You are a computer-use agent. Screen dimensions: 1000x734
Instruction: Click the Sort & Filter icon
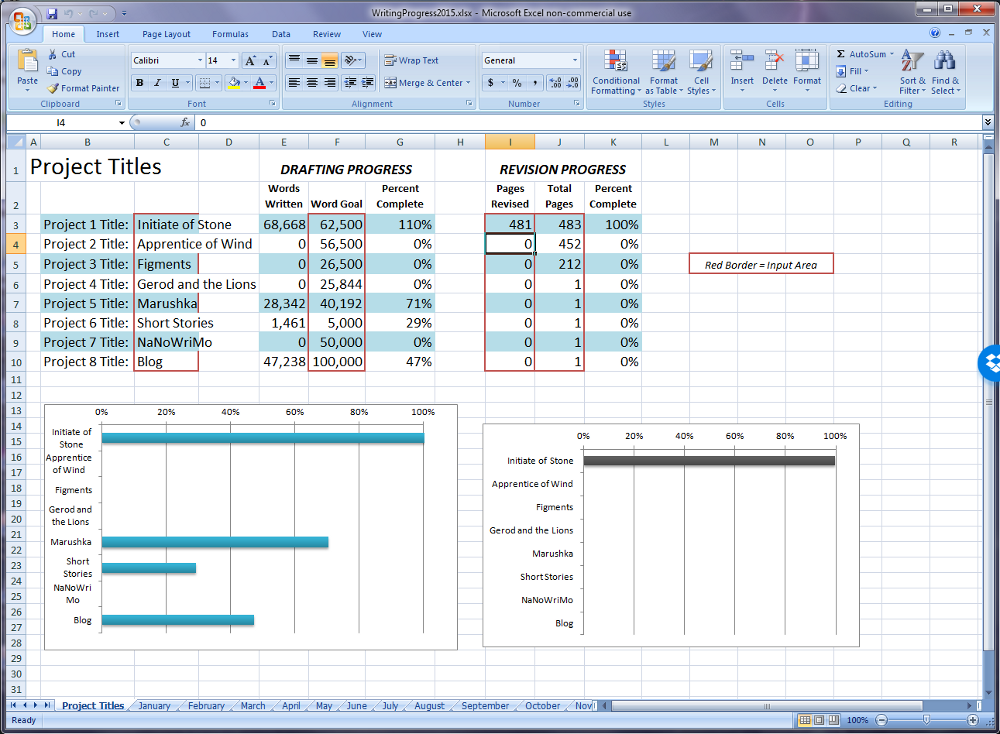tap(911, 62)
